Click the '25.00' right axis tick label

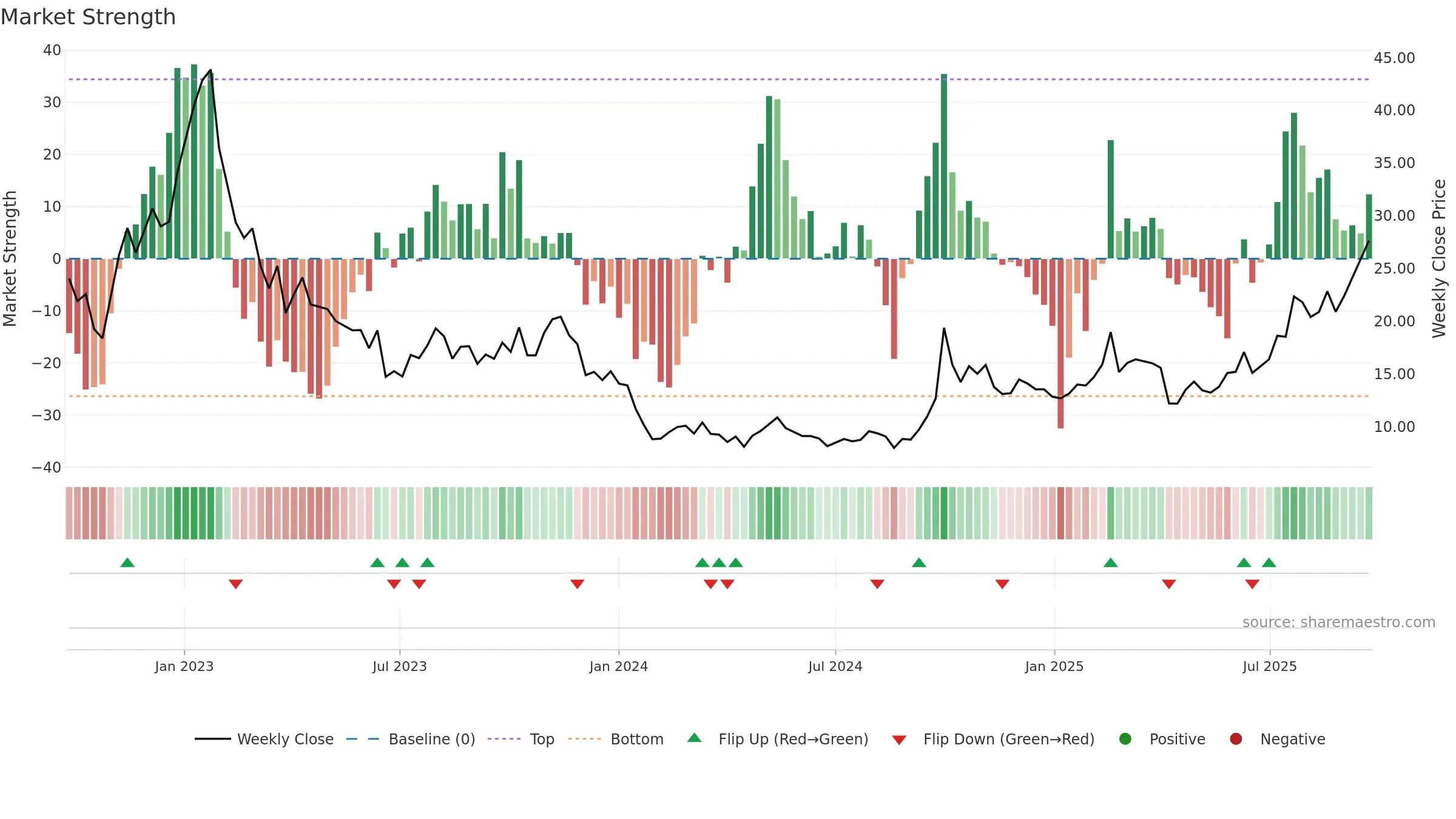1394,268
